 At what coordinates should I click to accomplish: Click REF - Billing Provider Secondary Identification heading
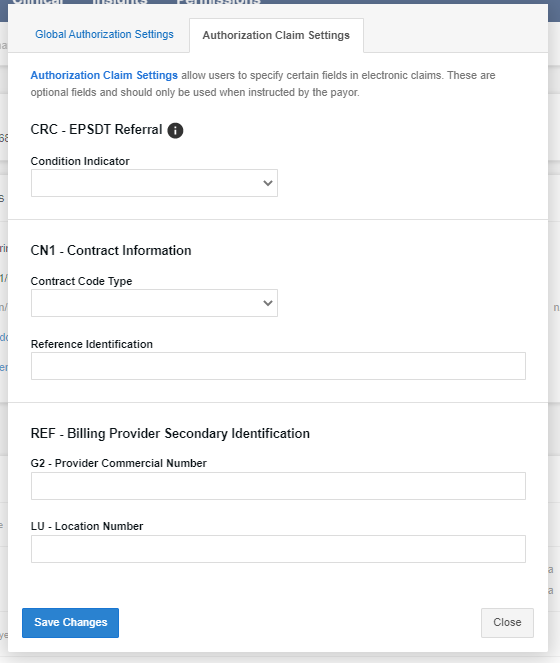[x=170, y=433]
